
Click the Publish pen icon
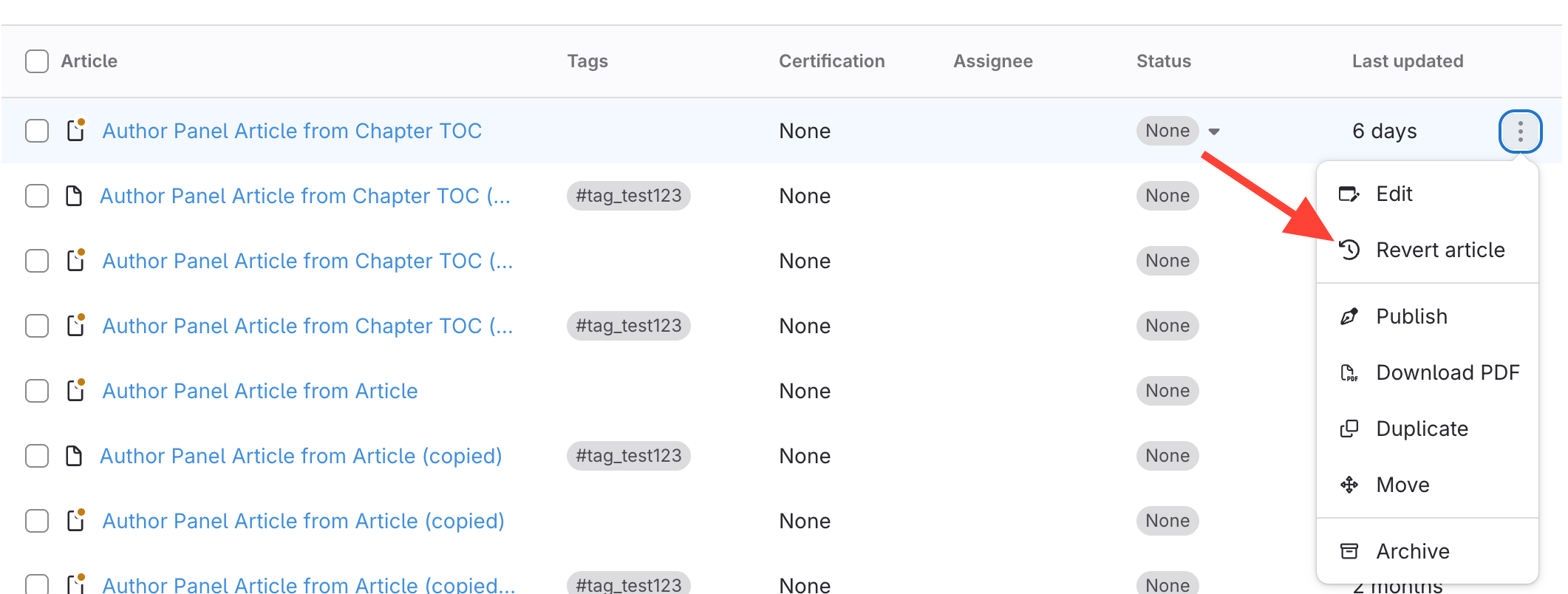1349,317
